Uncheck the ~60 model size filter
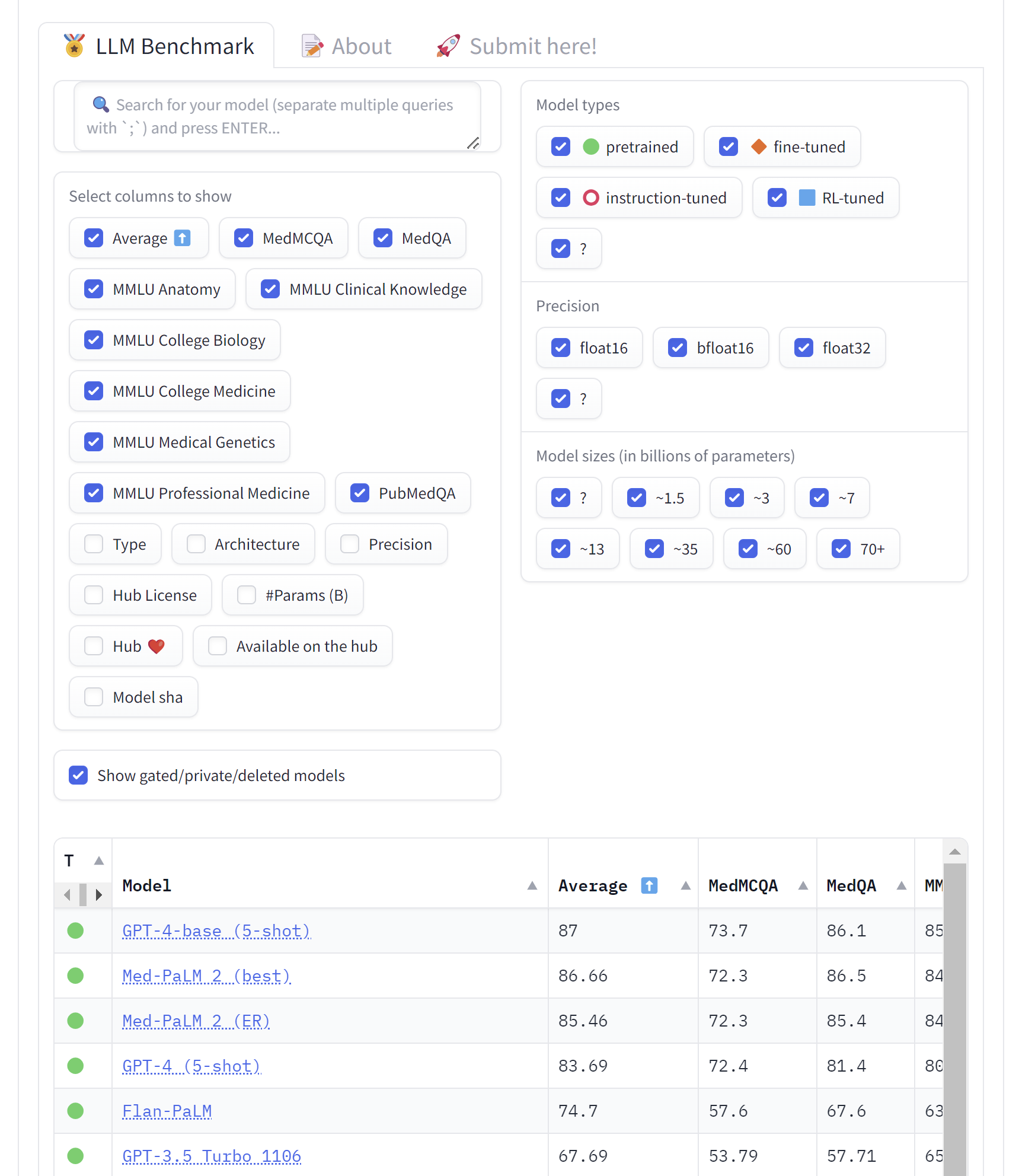Screen dimensions: 1035x1176 coord(748,549)
